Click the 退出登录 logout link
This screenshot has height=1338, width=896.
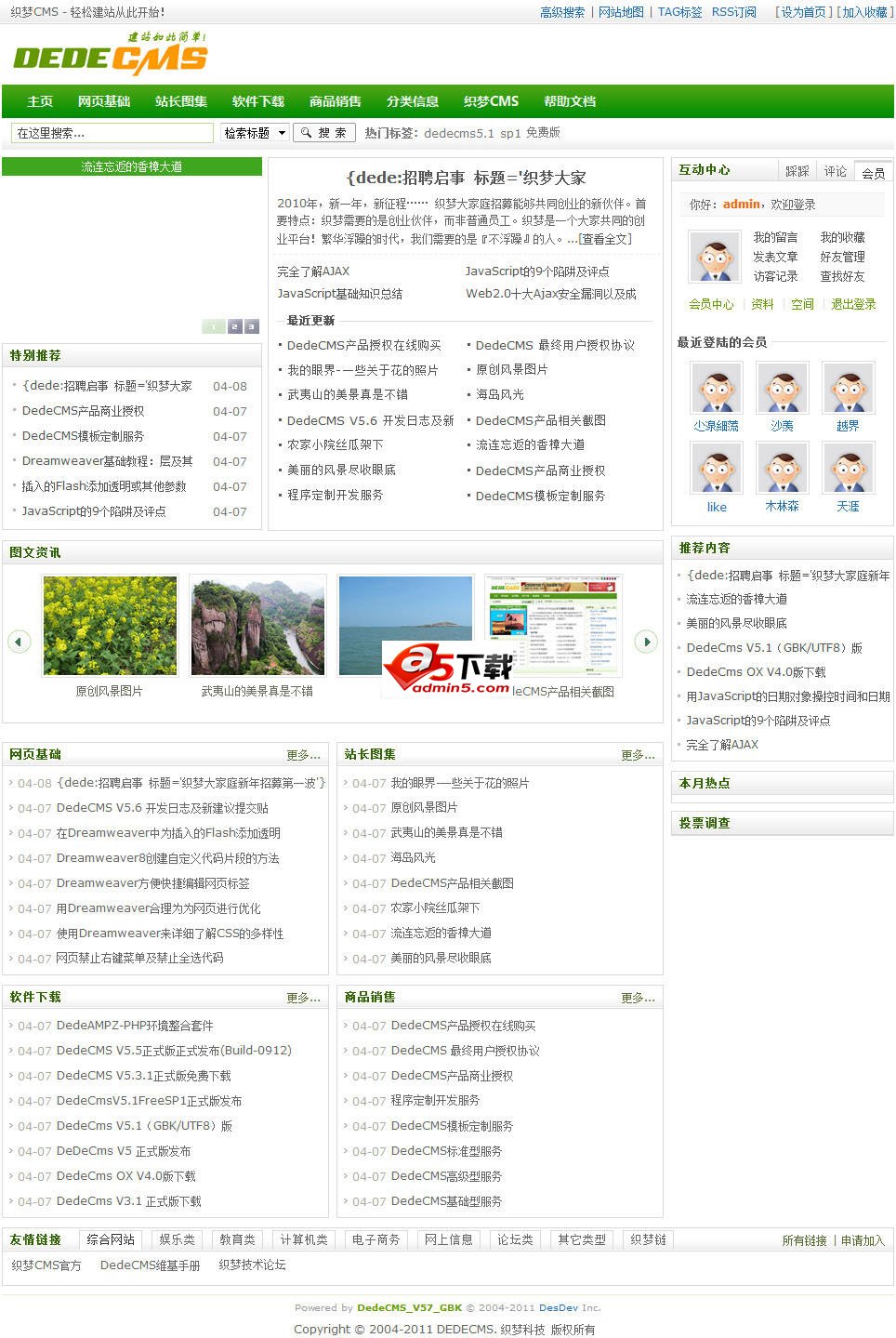click(x=853, y=304)
